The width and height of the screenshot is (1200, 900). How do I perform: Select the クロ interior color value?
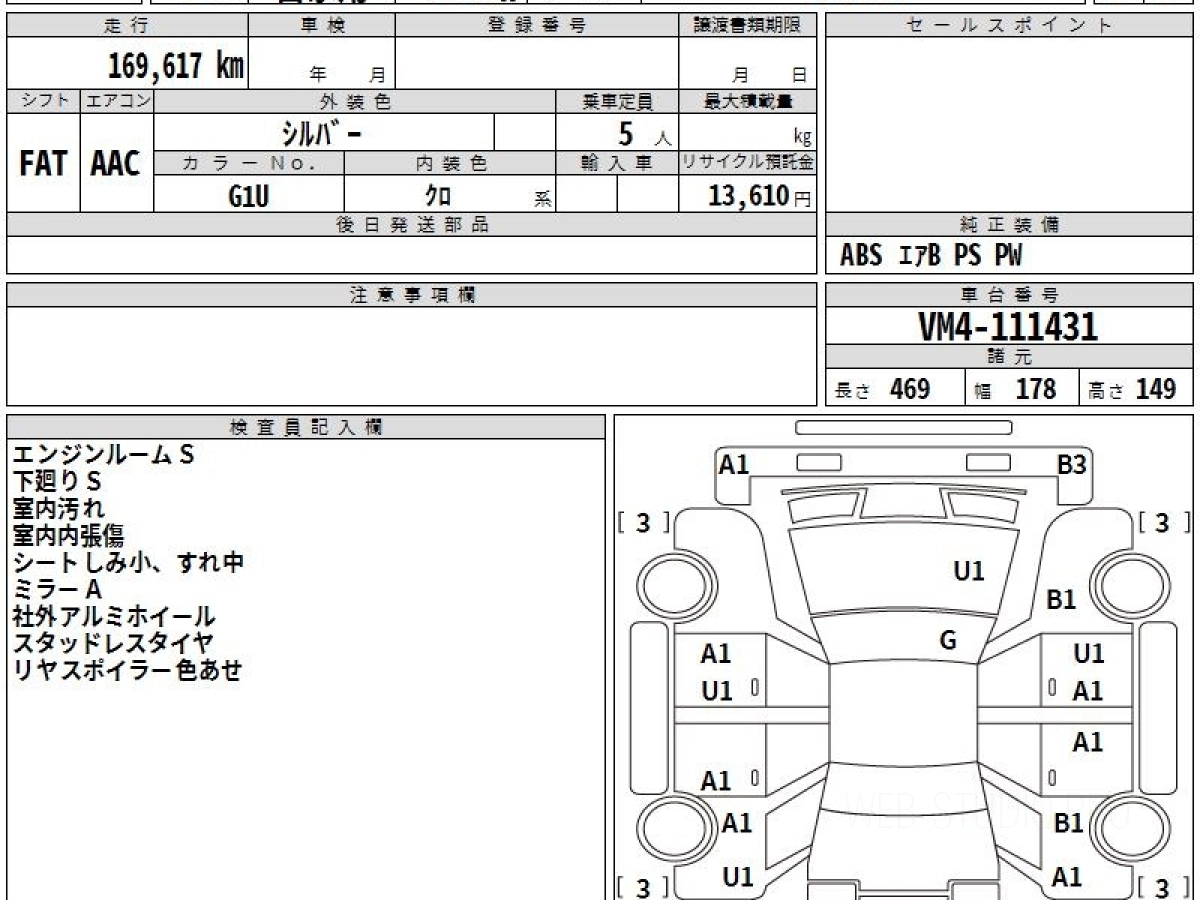438,196
